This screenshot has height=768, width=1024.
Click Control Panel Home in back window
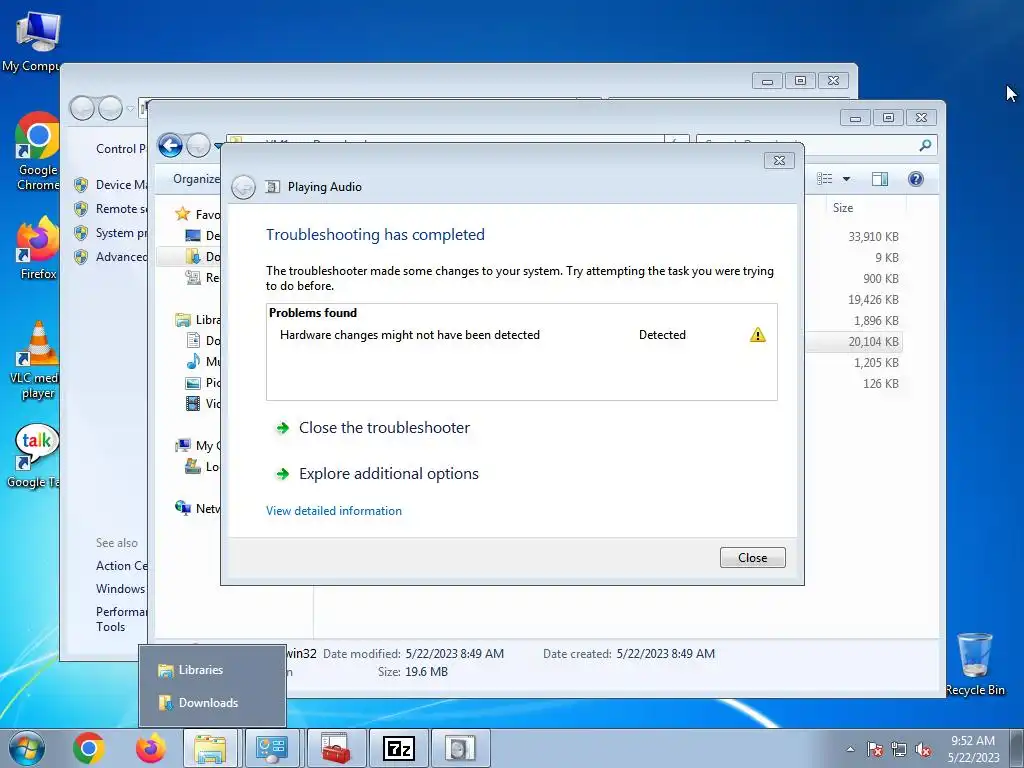tap(121, 149)
